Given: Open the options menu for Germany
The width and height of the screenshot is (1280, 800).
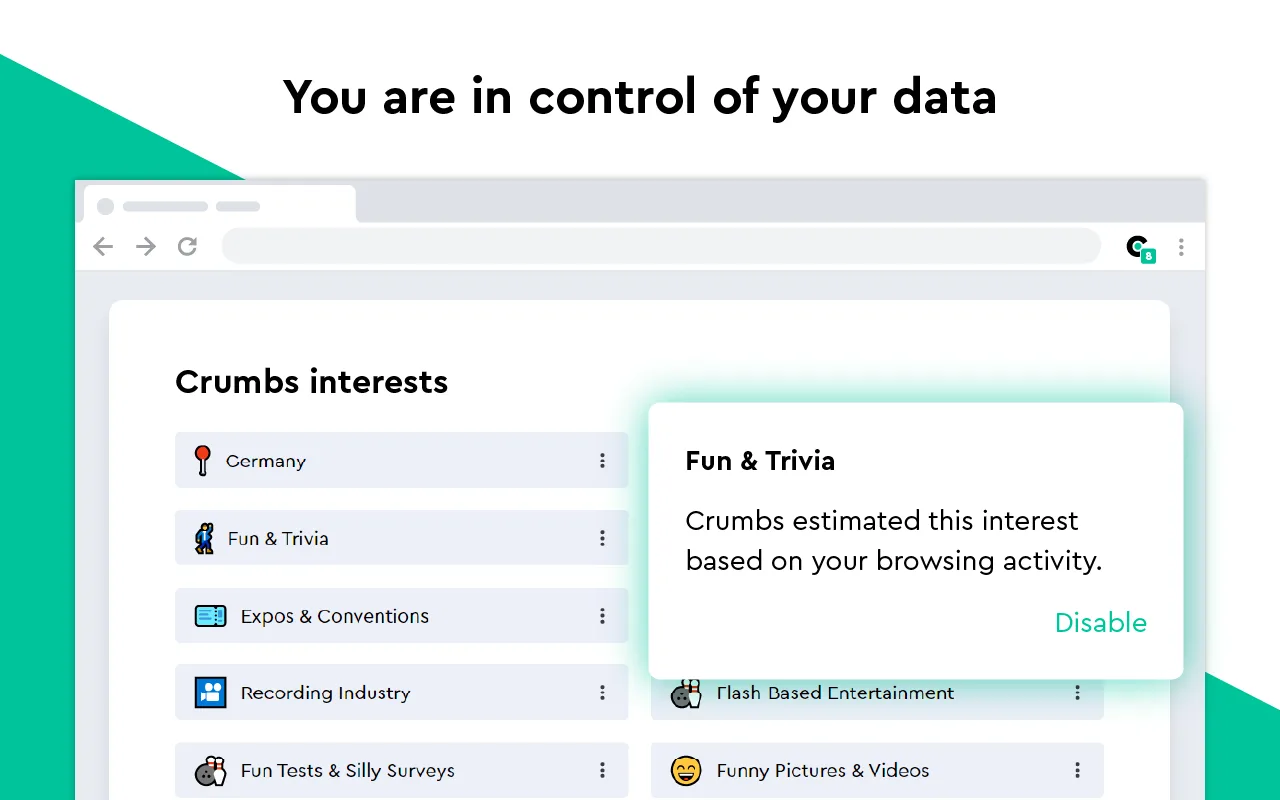Looking at the screenshot, I should click(x=602, y=460).
